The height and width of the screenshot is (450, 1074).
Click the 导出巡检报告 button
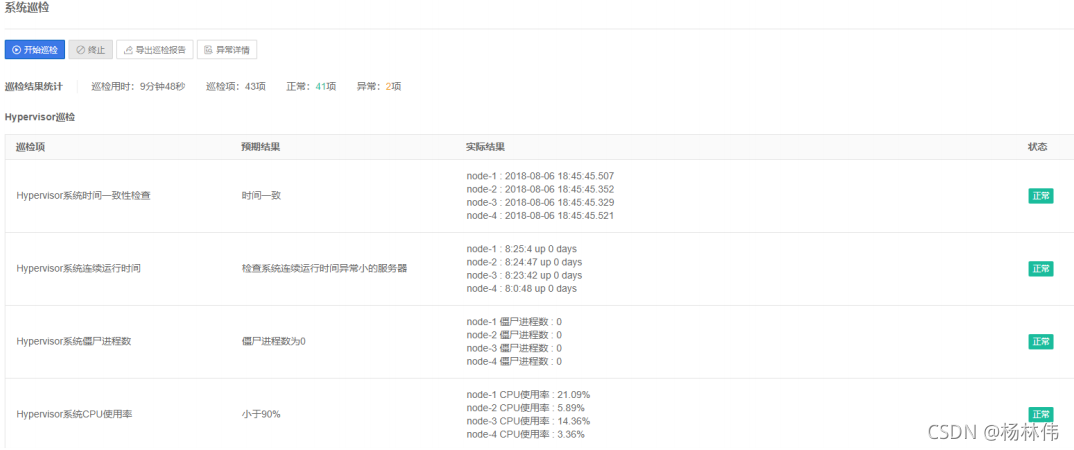155,49
